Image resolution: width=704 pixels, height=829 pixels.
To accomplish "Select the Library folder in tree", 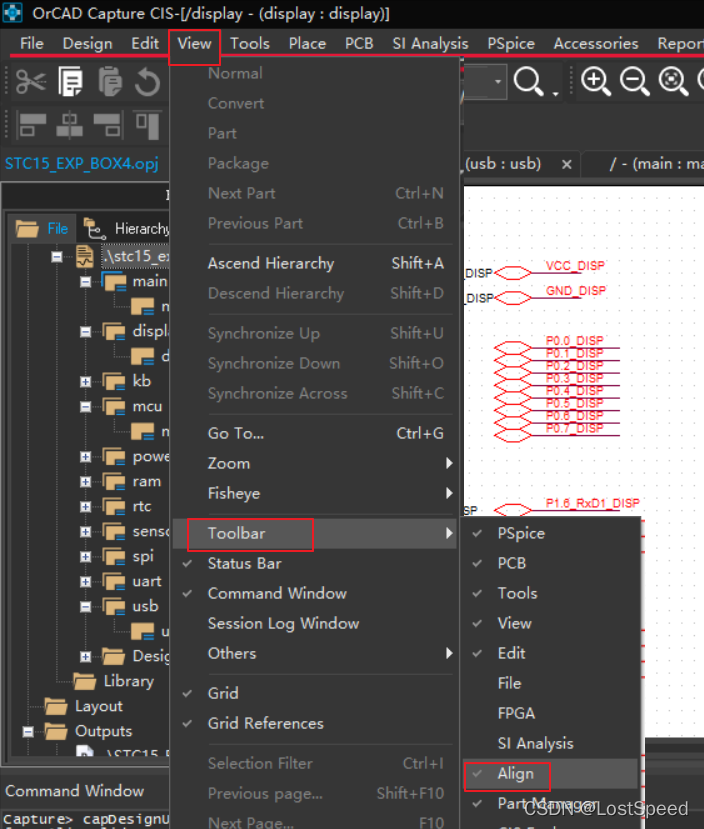I will pos(128,681).
